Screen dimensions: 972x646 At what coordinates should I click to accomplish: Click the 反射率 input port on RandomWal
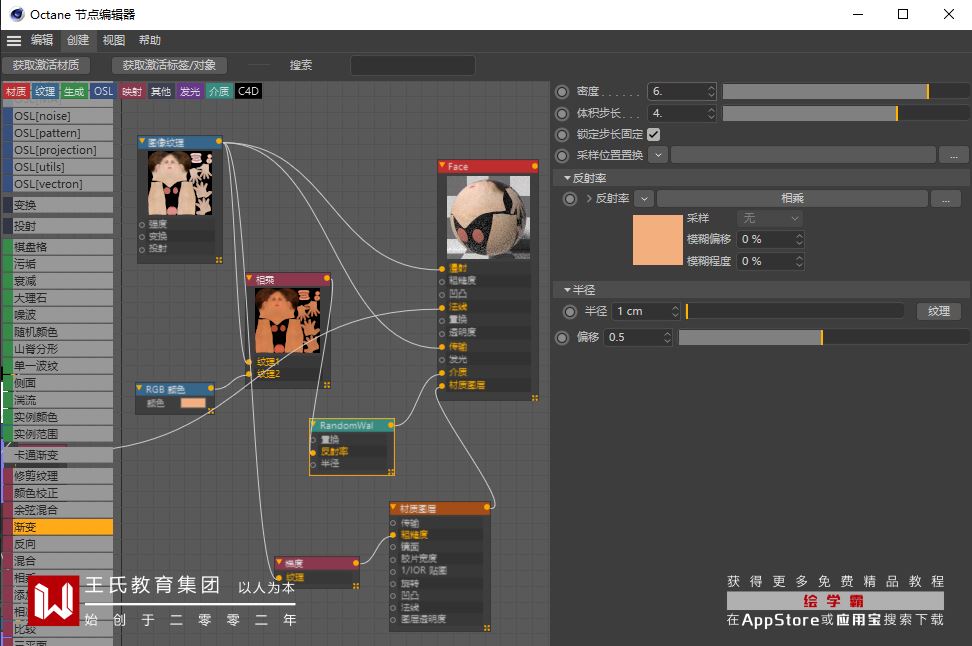click(x=313, y=452)
